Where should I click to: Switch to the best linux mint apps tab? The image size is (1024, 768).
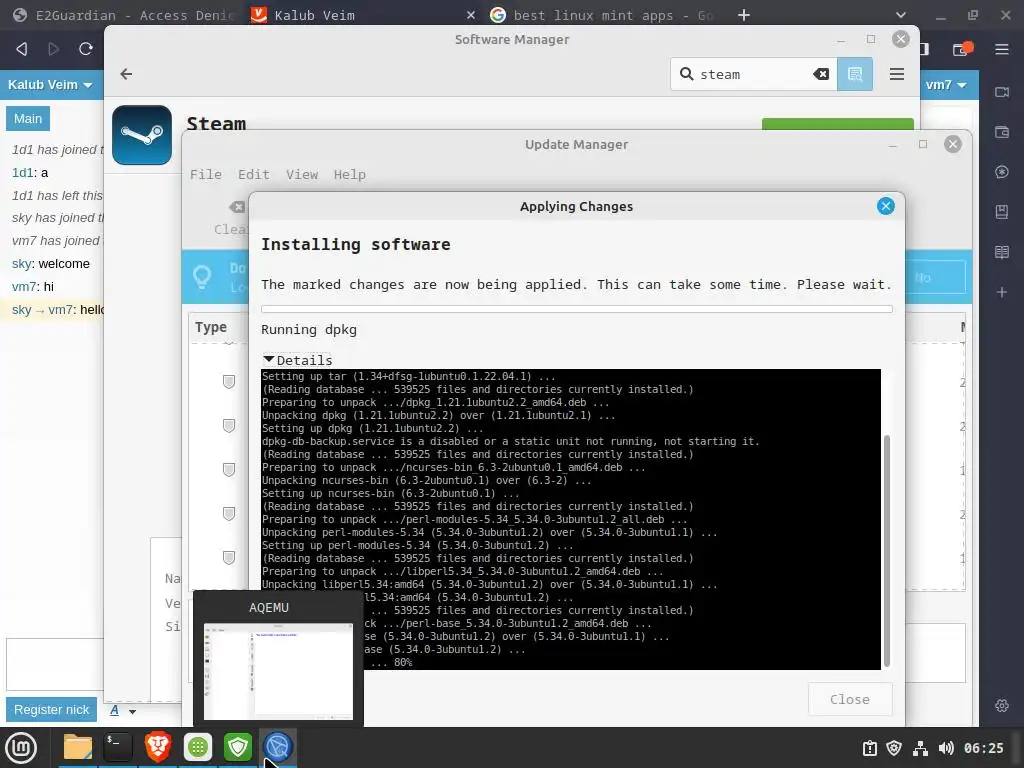601,15
